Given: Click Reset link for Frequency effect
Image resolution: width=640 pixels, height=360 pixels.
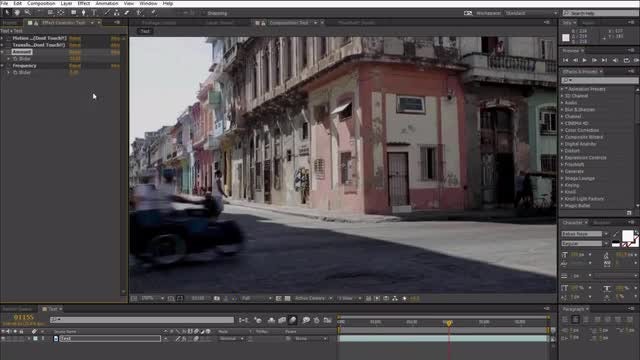Looking at the screenshot, I should pyautogui.click(x=75, y=66).
